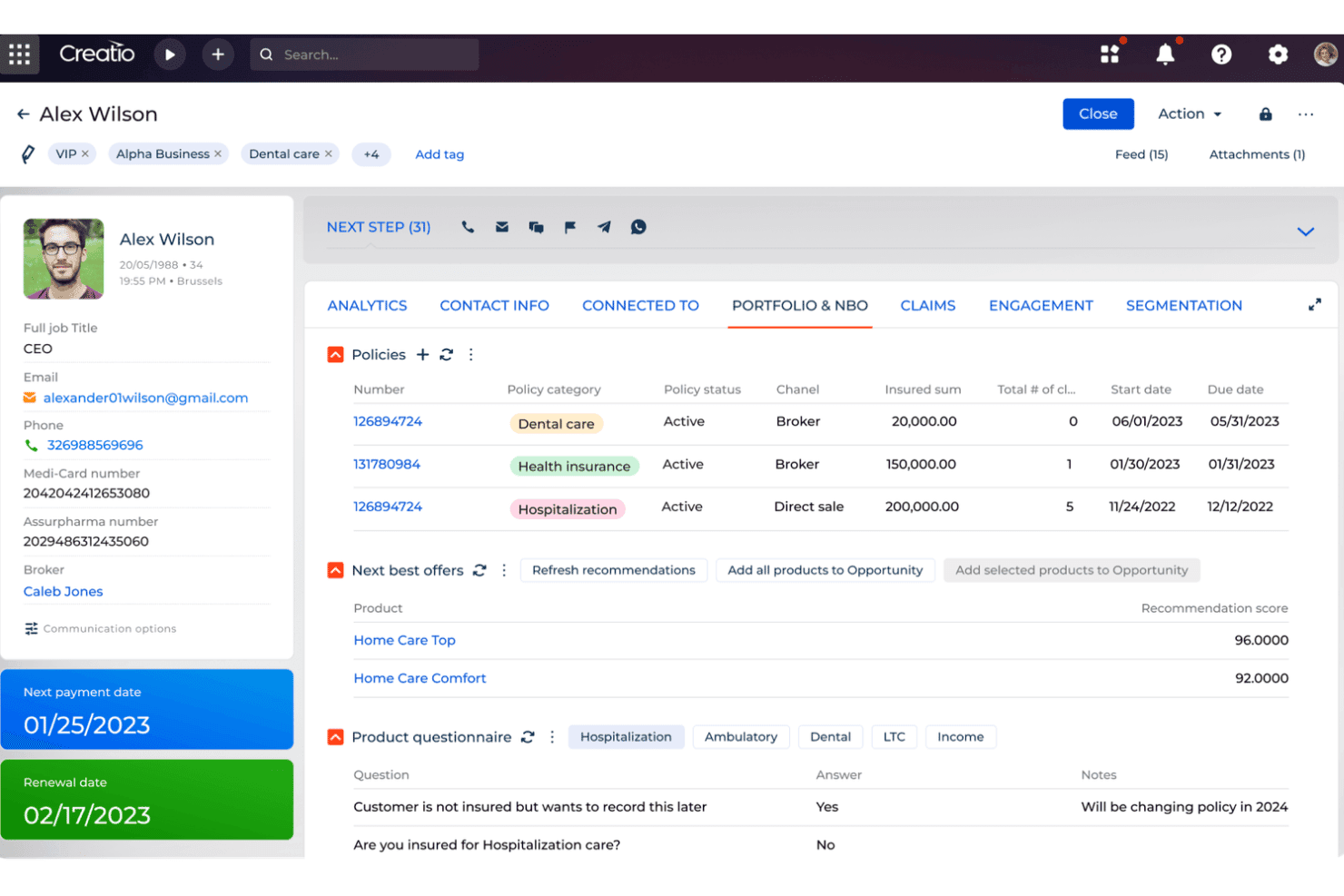This screenshot has height=896, width=1344.
Task: Open the notifications bell
Action: 1165,54
